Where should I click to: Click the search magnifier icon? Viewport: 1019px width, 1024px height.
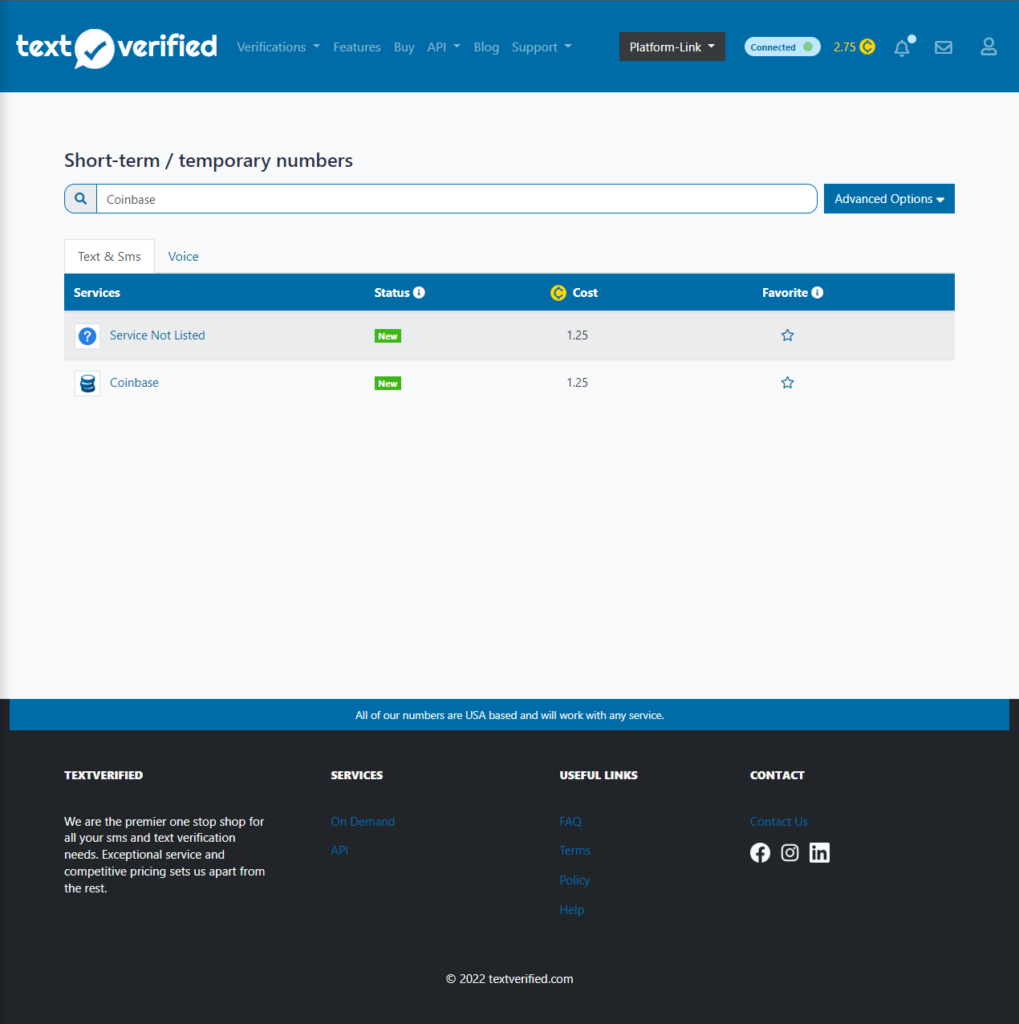pyautogui.click(x=80, y=199)
